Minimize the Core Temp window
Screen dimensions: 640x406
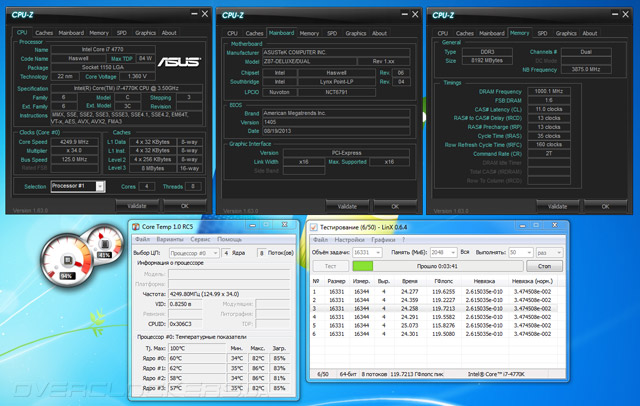click(x=253, y=225)
